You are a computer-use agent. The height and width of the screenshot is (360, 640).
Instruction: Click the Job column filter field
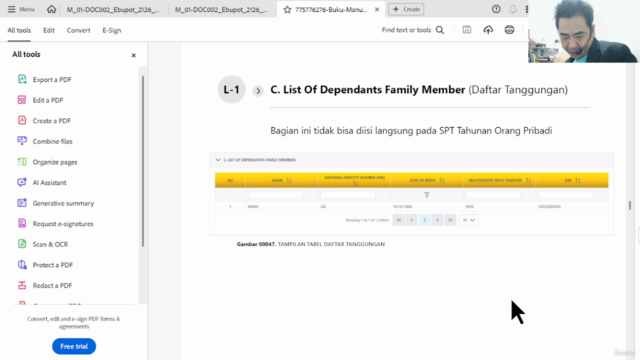point(566,195)
